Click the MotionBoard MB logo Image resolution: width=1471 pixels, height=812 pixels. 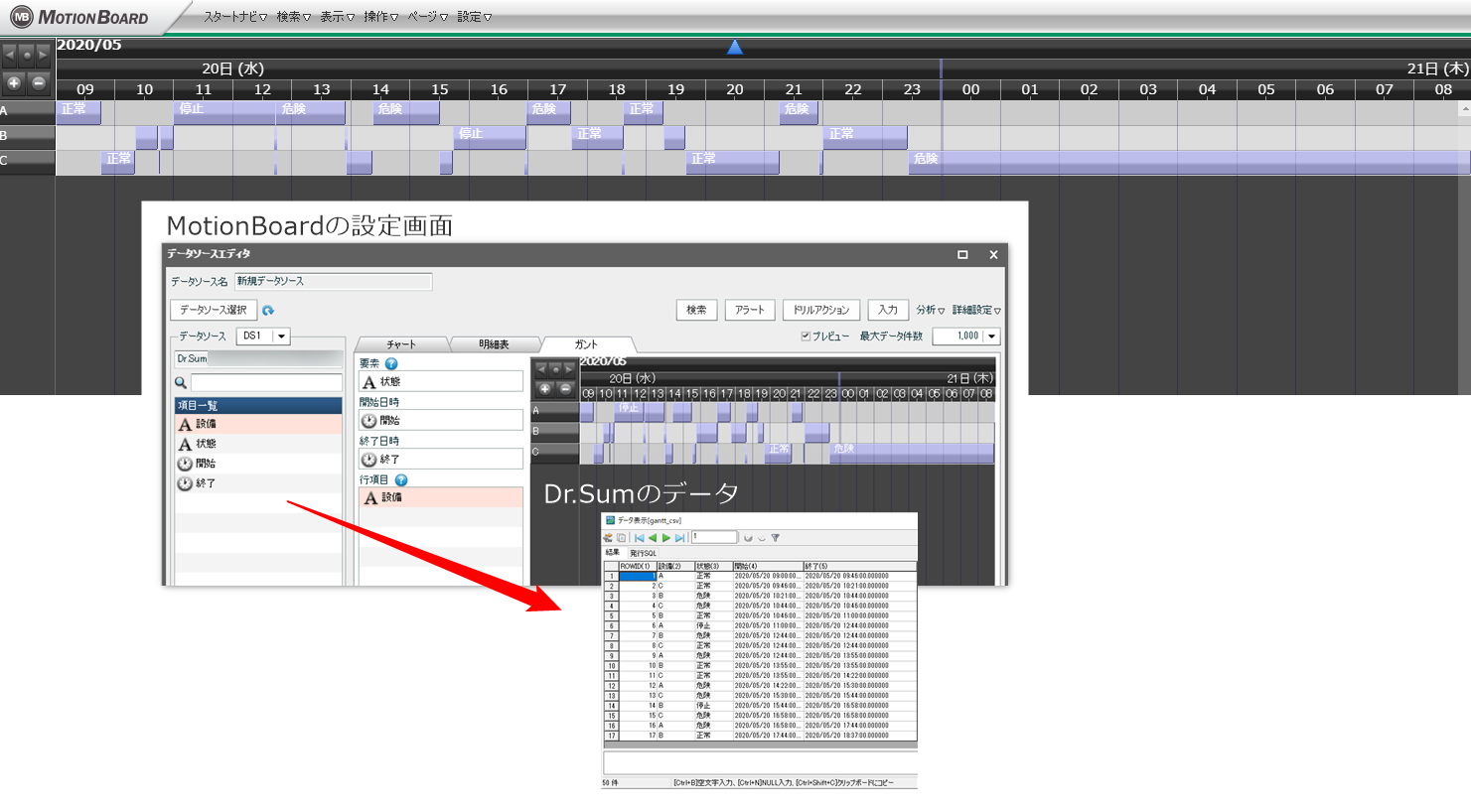[22, 17]
